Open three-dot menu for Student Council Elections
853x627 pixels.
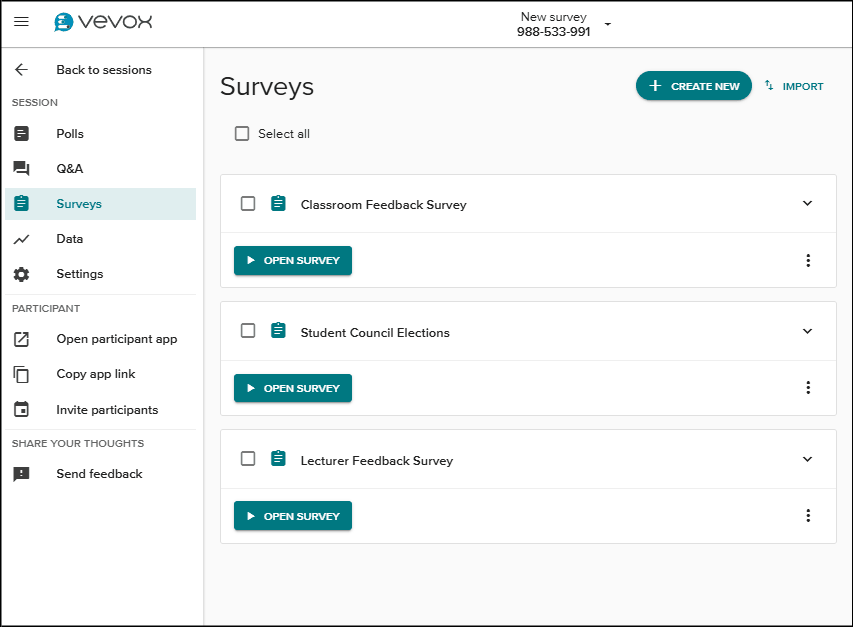click(x=808, y=388)
